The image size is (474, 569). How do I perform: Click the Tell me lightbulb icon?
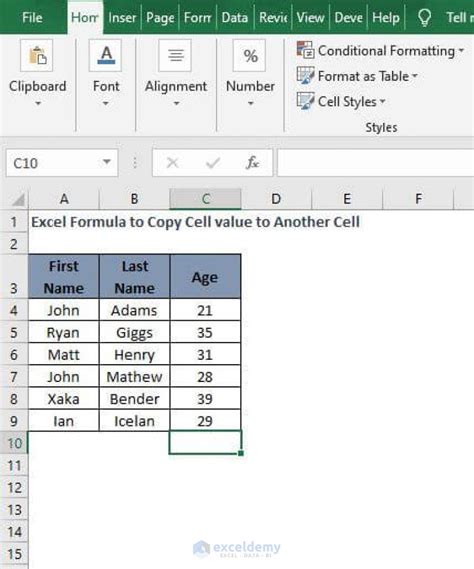point(424,17)
